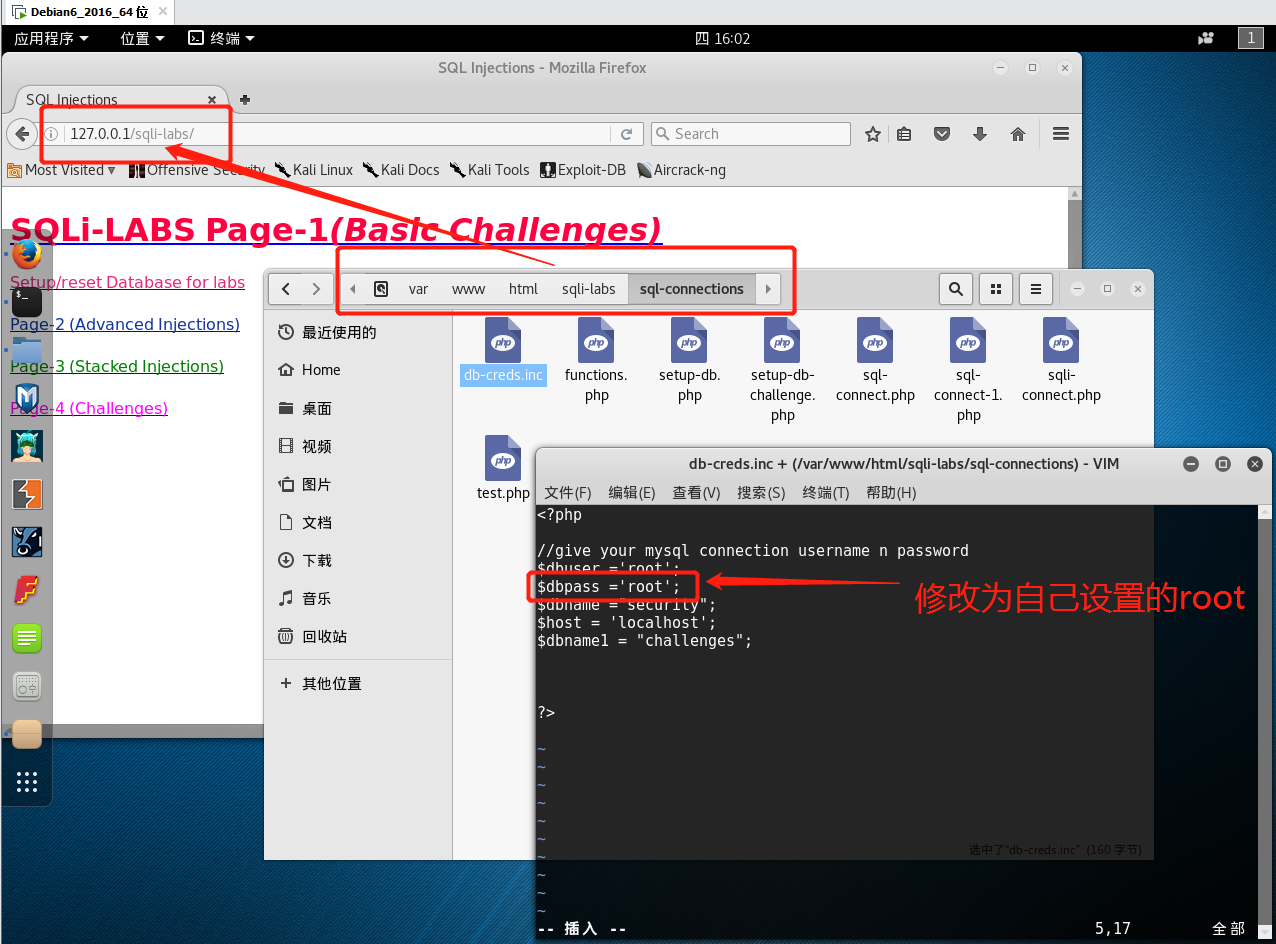Image resolution: width=1276 pixels, height=944 pixels.
Task: Click the html path segment
Action: point(523,289)
